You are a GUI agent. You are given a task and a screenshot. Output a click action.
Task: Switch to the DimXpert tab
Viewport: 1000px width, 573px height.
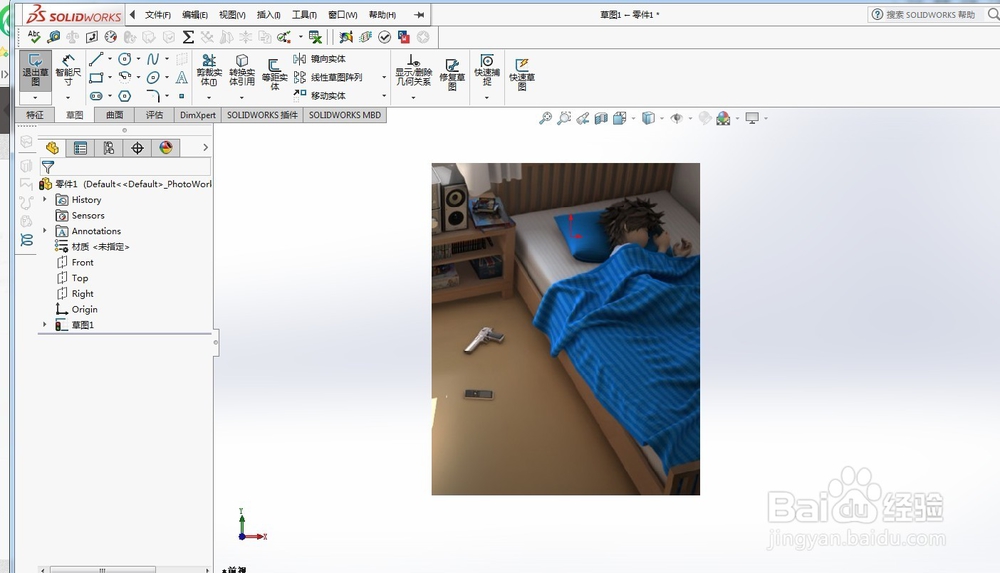198,115
